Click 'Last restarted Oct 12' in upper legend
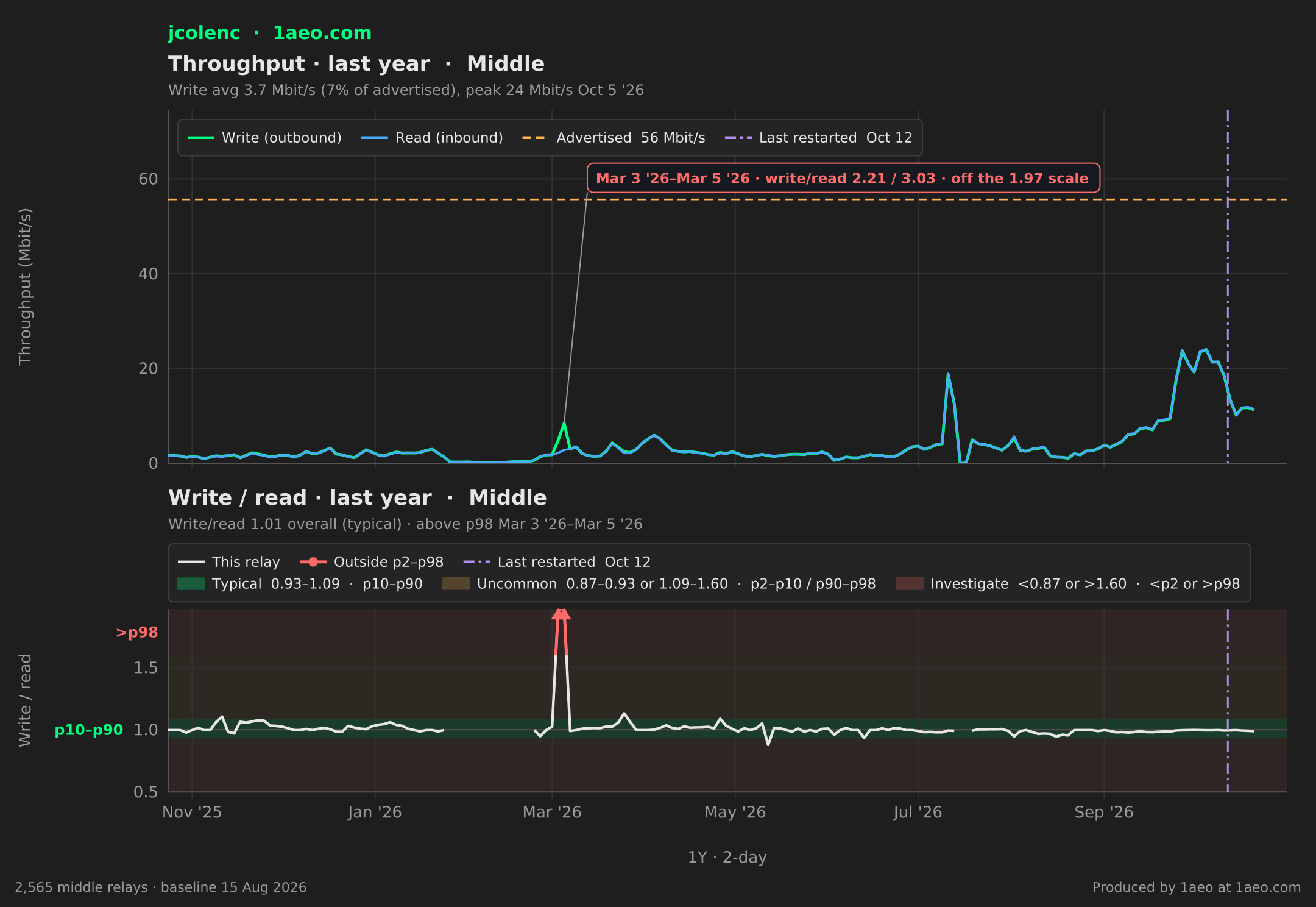Image resolution: width=1316 pixels, height=907 pixels. [x=818, y=138]
